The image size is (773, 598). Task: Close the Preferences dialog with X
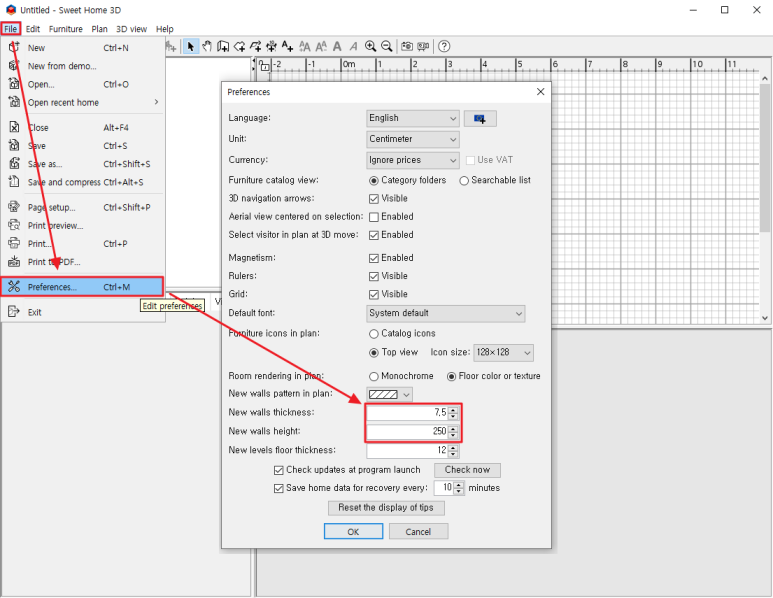click(x=540, y=92)
